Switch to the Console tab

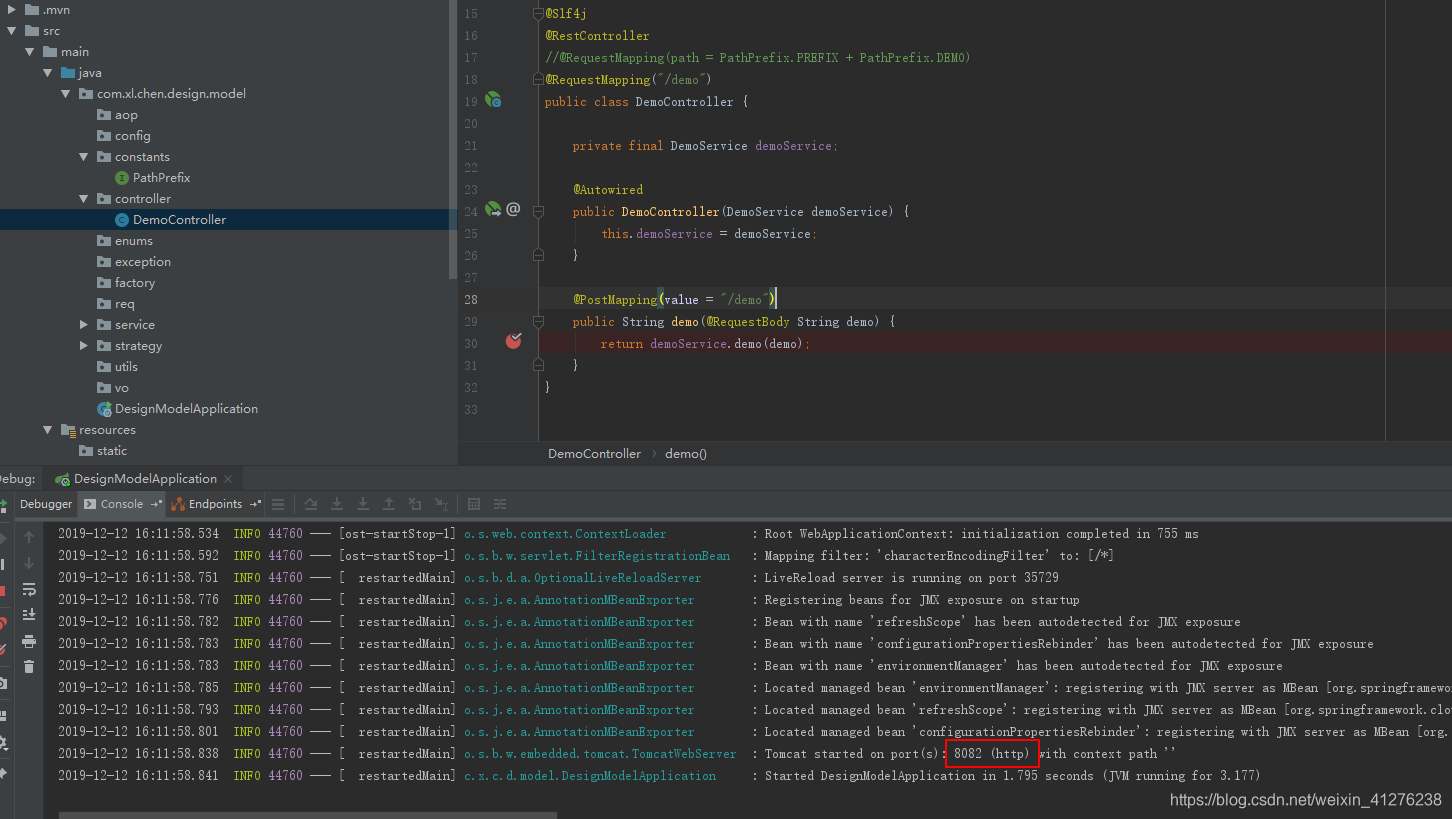[x=122, y=504]
